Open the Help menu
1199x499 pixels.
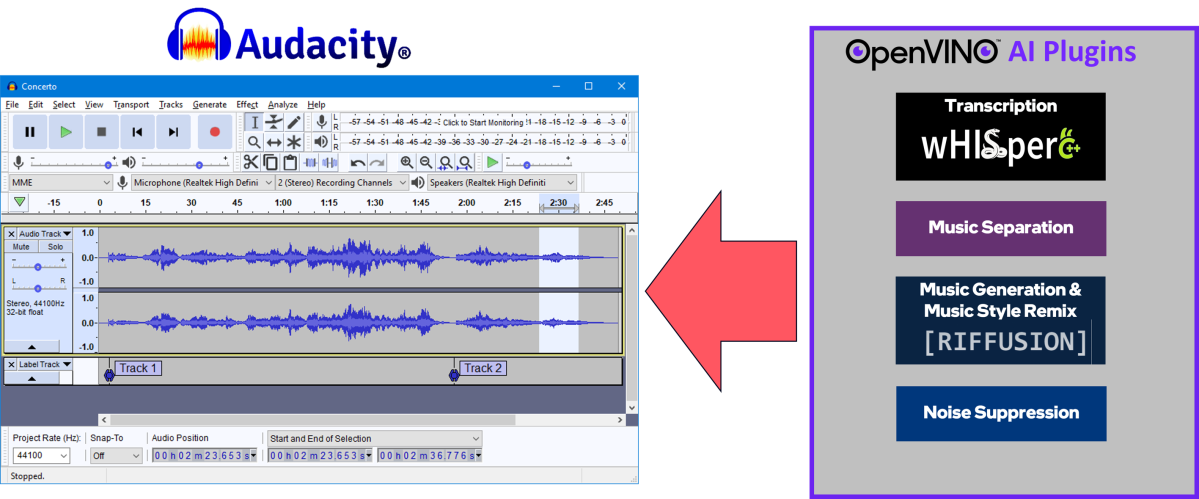point(317,105)
